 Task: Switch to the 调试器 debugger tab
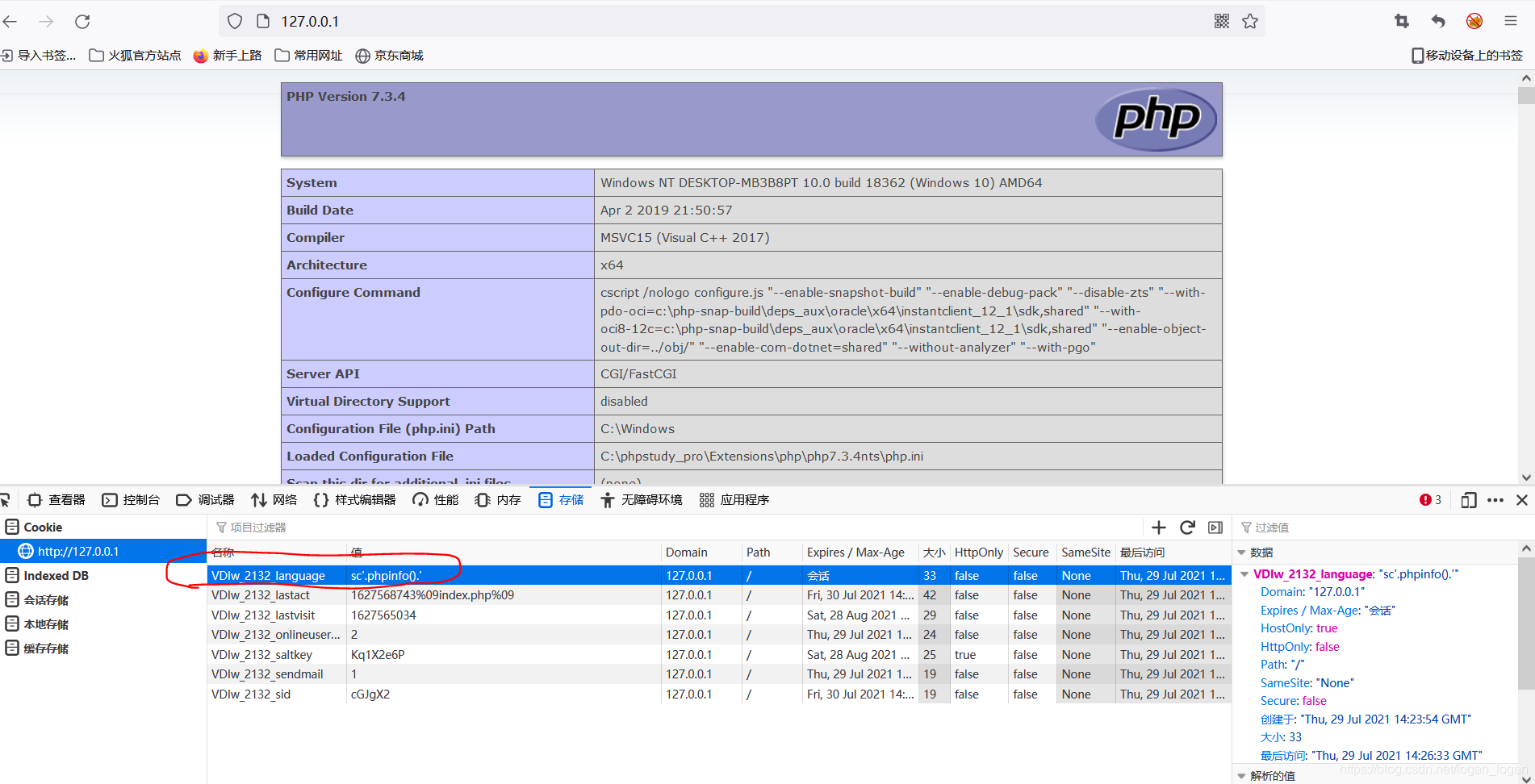click(206, 500)
